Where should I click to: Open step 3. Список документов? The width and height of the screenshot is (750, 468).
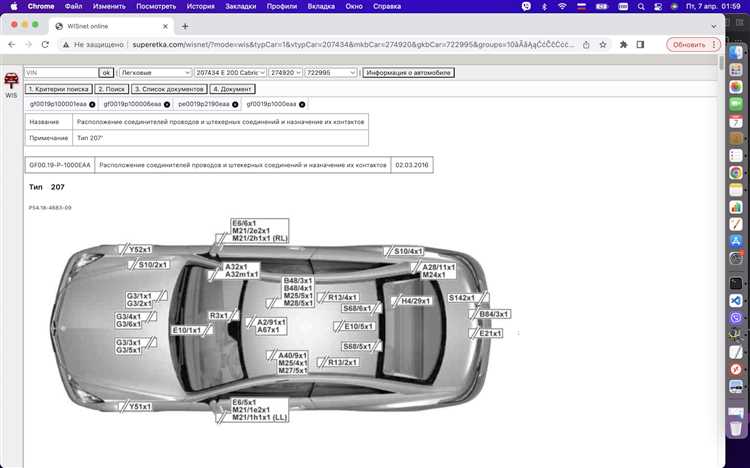(169, 89)
